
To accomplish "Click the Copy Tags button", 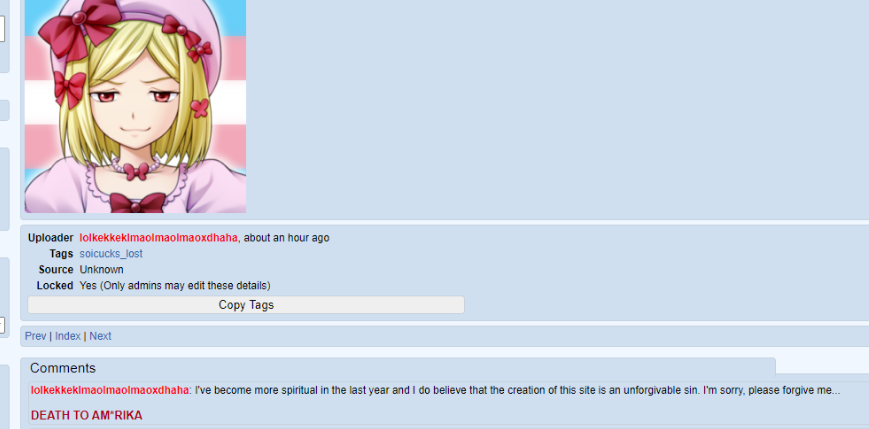I will 246,305.
